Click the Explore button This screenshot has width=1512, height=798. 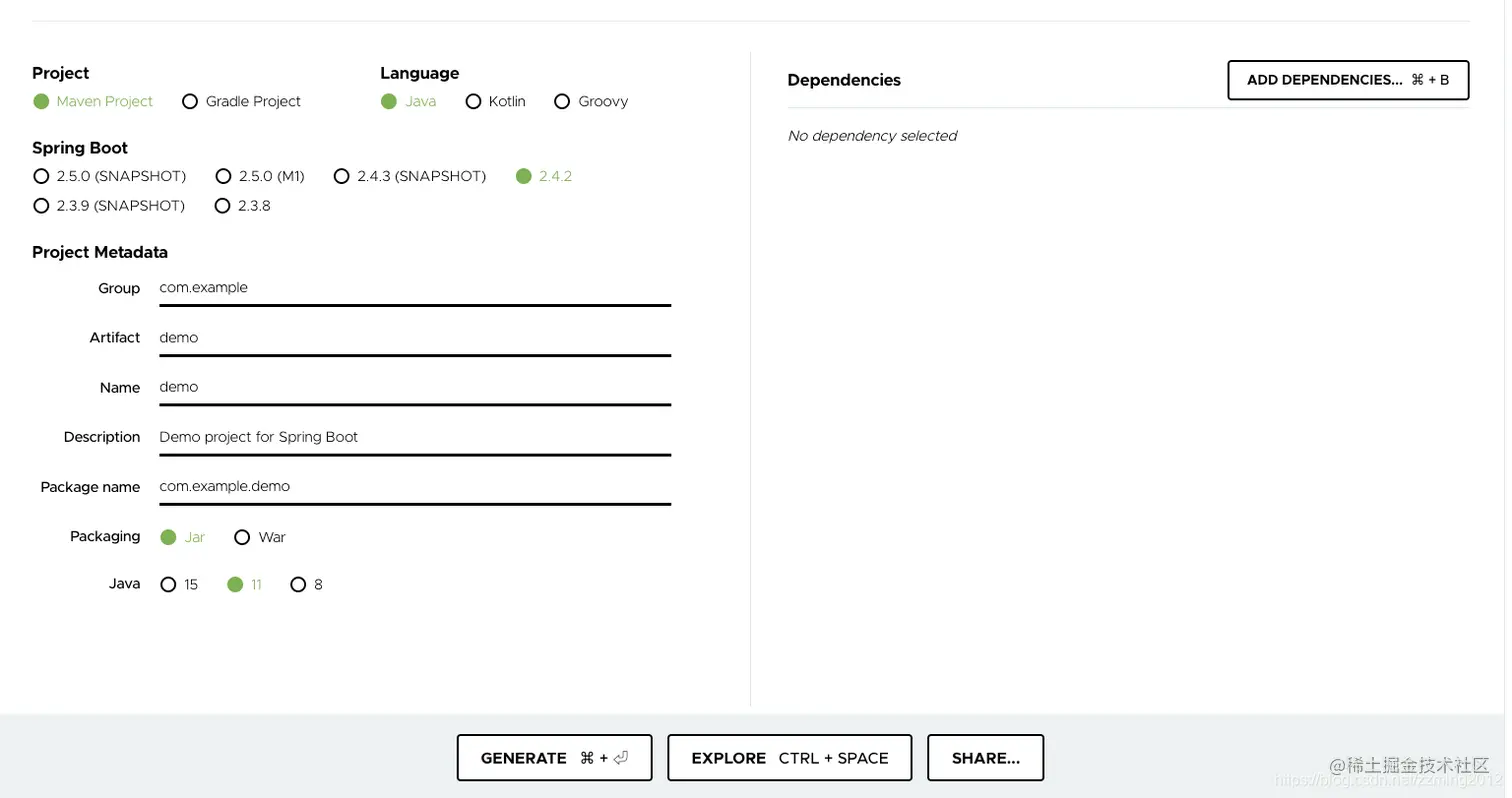point(790,758)
